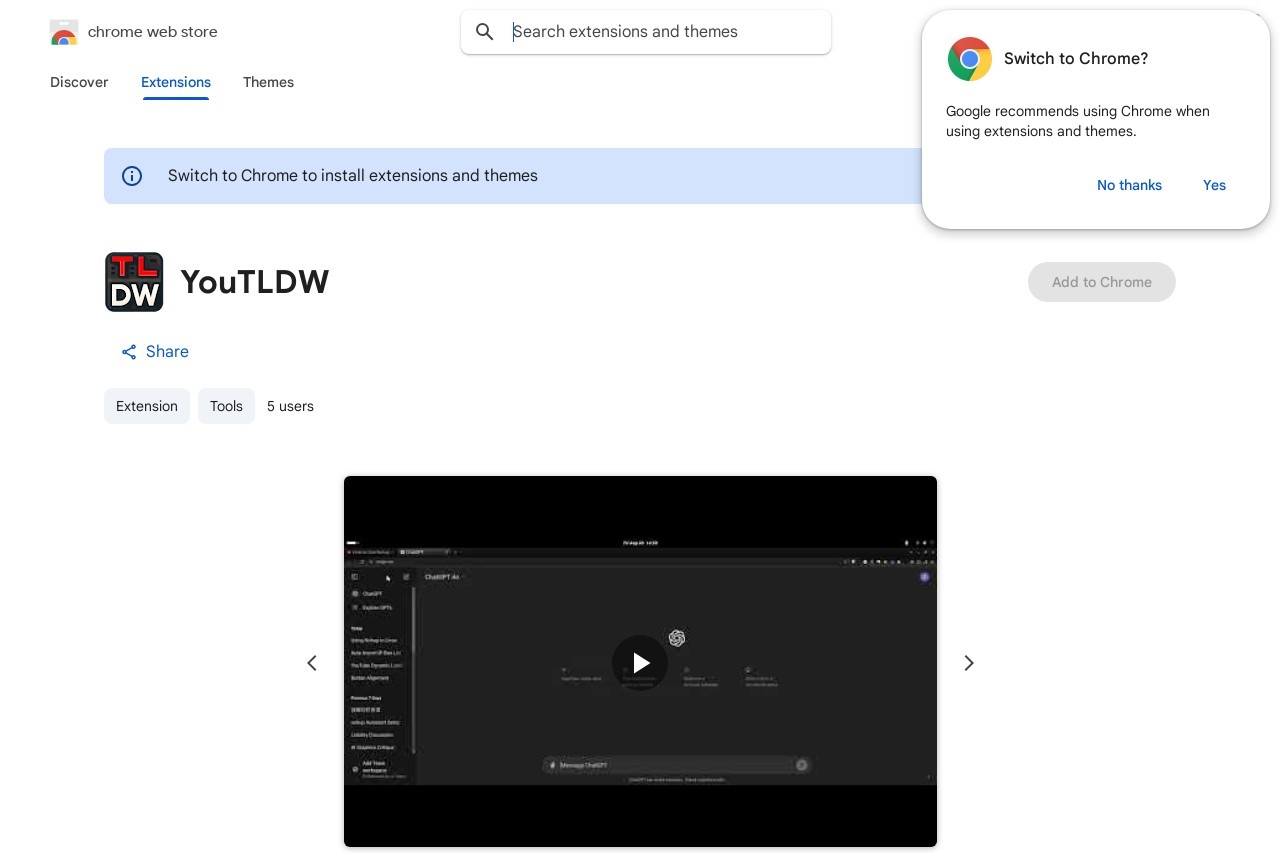Screen dimensions: 1280x853
Task: Click the Switch to Chrome banner message
Action: click(x=353, y=176)
